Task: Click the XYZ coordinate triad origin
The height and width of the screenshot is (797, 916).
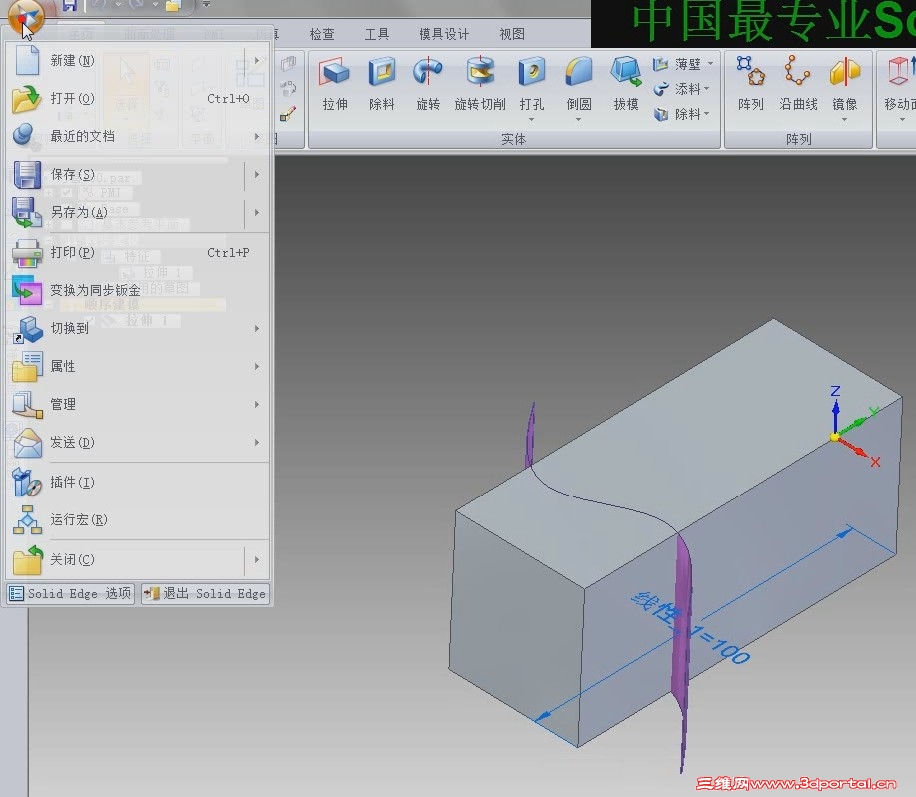Action: pos(835,437)
